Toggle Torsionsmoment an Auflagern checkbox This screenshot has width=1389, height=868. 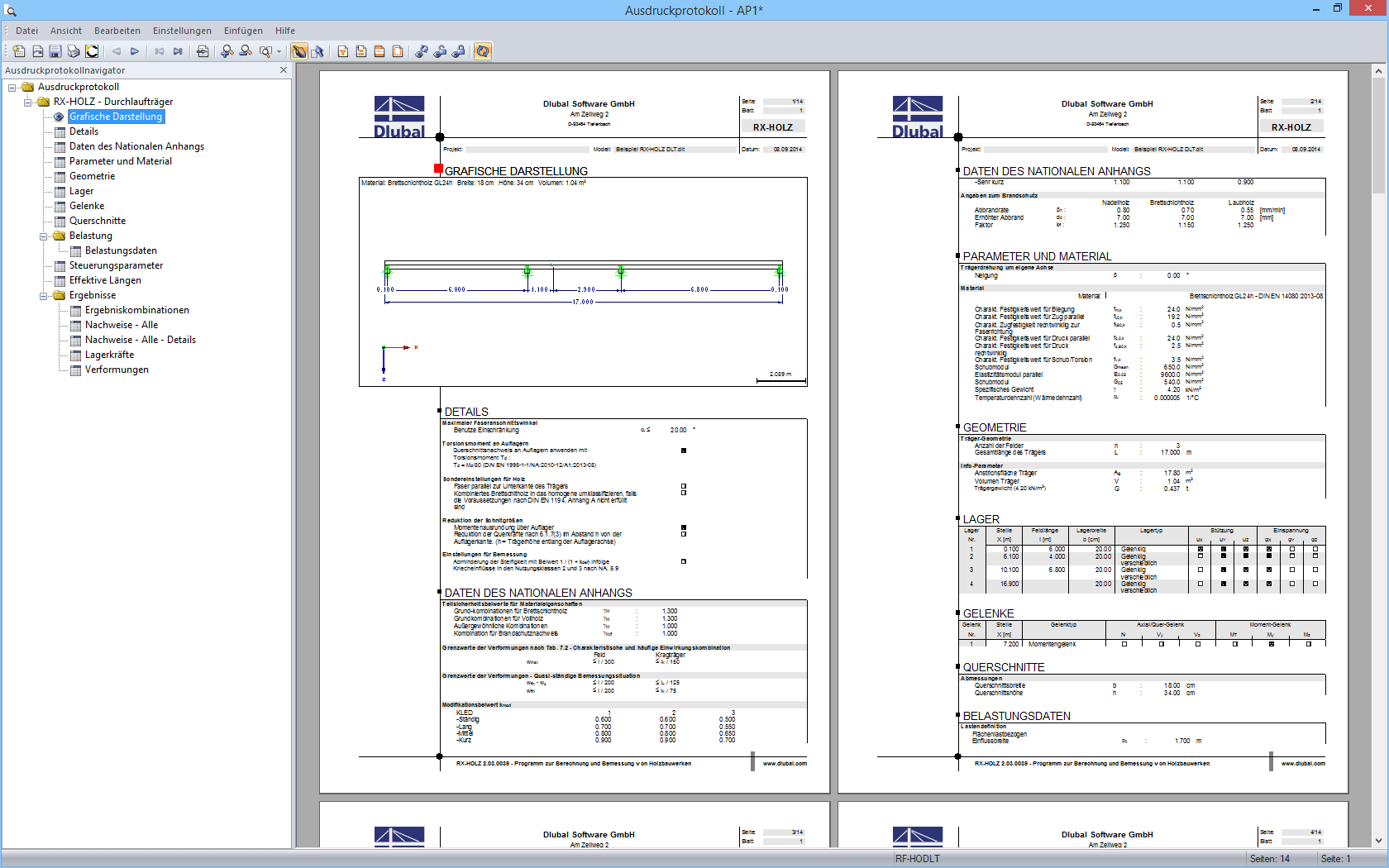coord(684,451)
